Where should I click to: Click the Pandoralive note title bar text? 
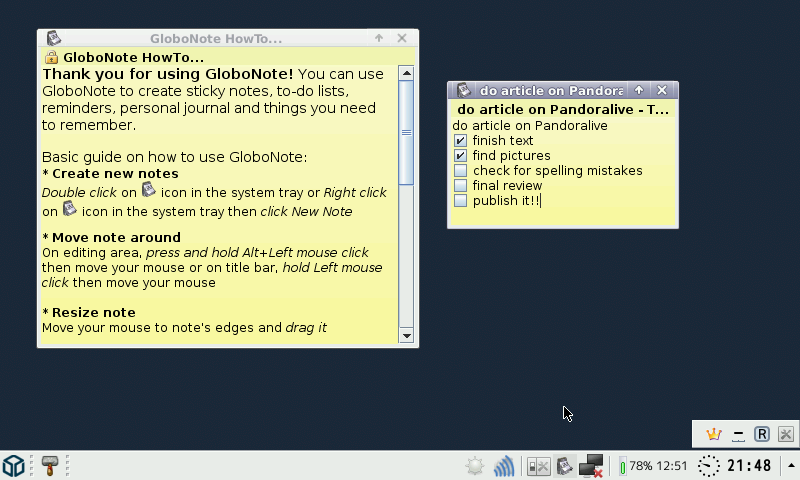coord(551,91)
